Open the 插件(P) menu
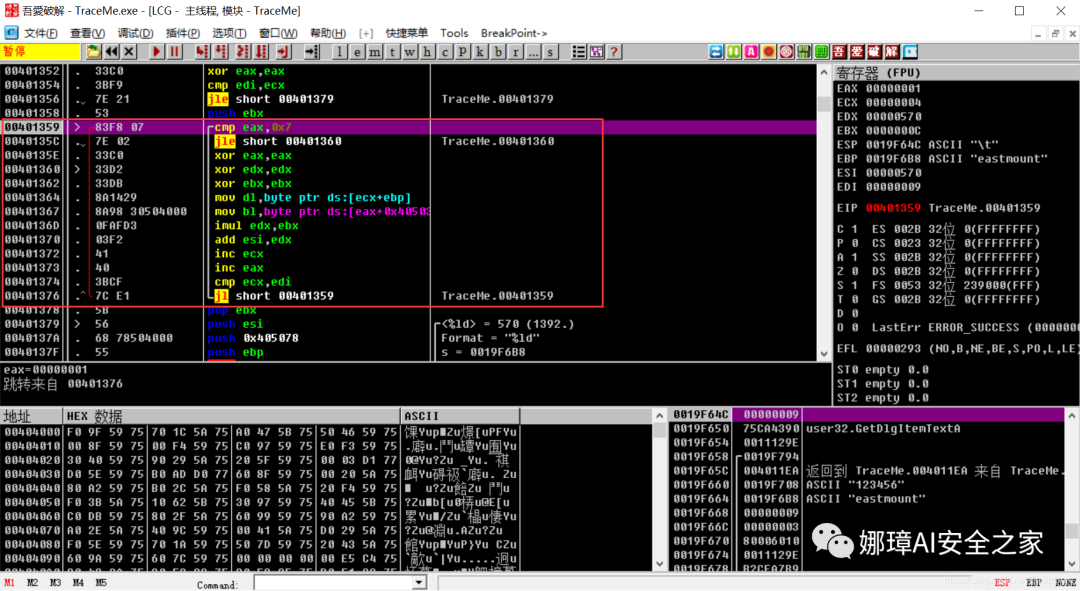The height and width of the screenshot is (591, 1080). (x=183, y=33)
